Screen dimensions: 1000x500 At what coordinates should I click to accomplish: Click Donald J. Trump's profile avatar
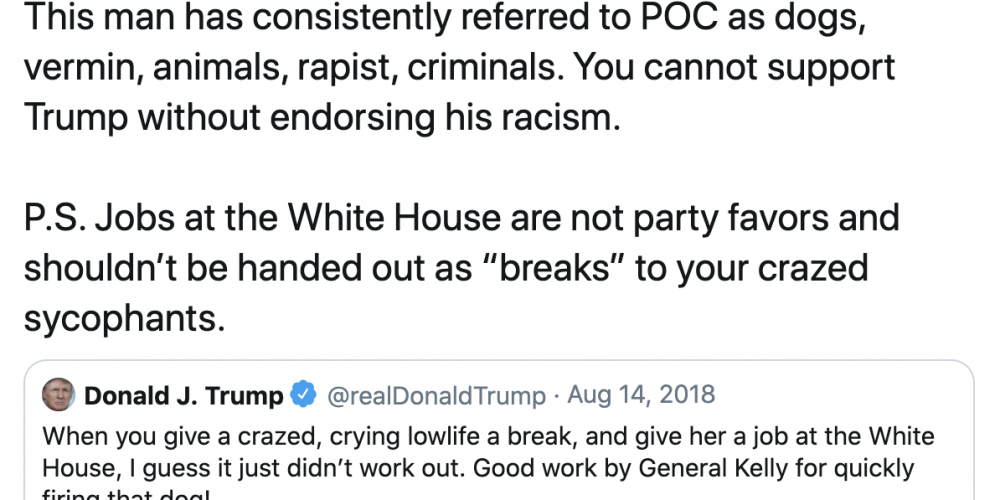[x=58, y=396]
